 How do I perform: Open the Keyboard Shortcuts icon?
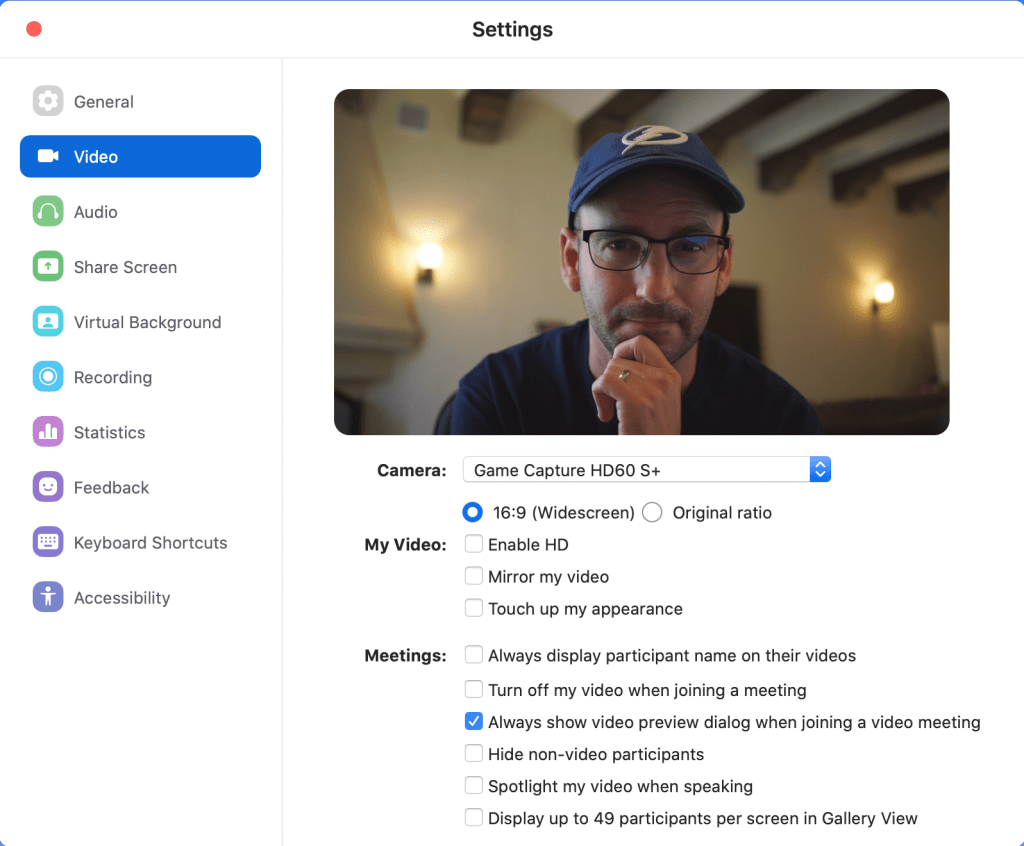[x=48, y=542]
